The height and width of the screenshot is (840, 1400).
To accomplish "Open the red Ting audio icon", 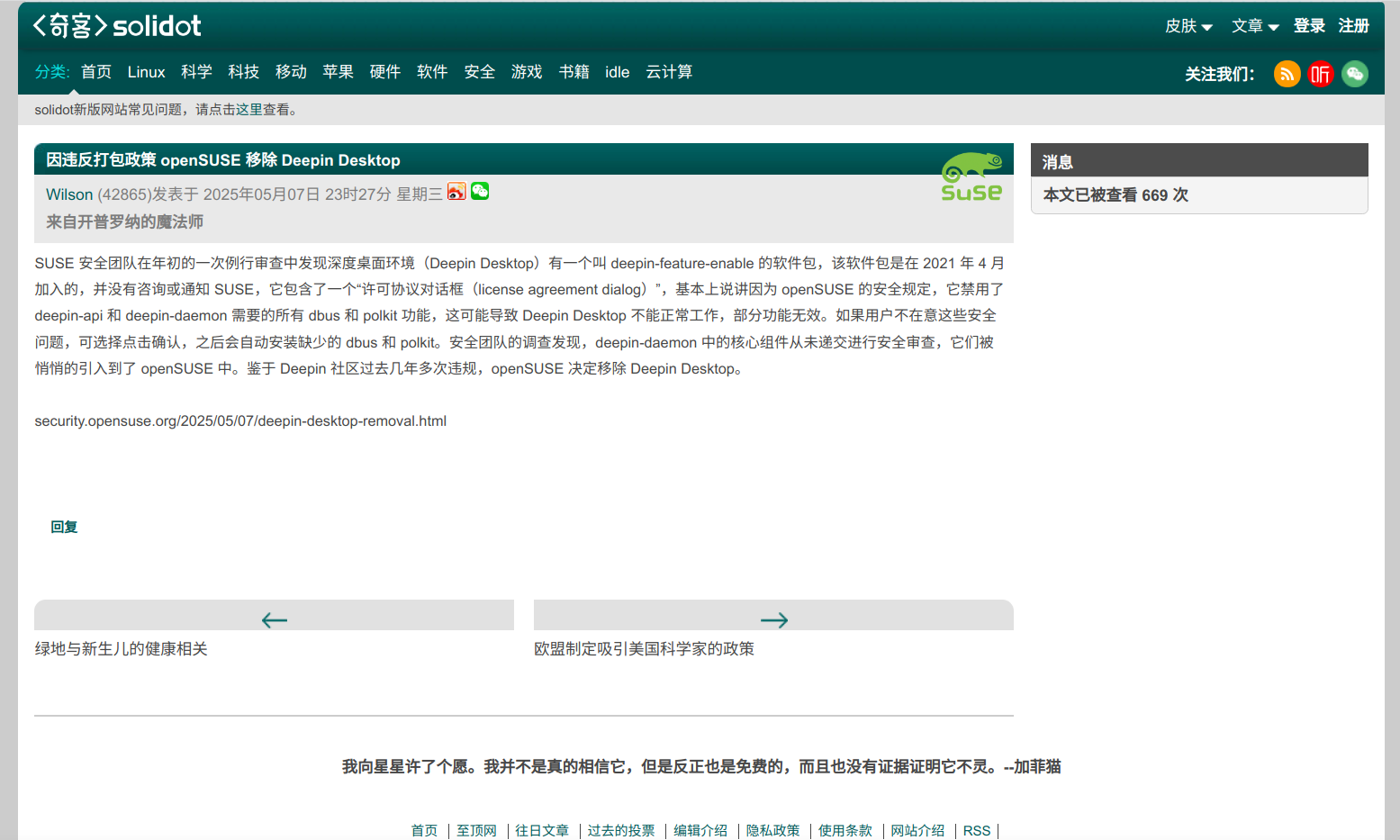I will click(x=1321, y=74).
